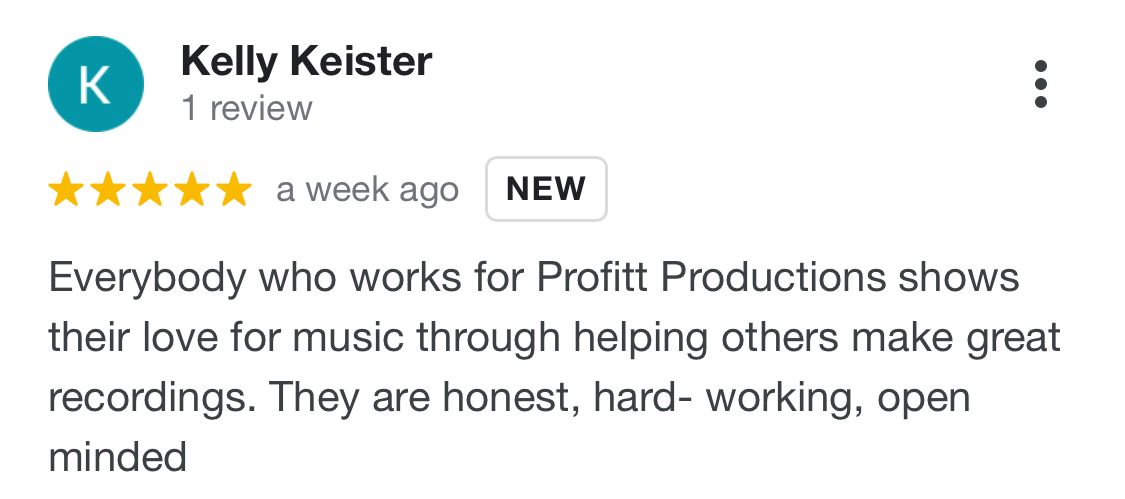Click the teal K profile avatar
This screenshot has height=499, width=1125.
tap(95, 84)
